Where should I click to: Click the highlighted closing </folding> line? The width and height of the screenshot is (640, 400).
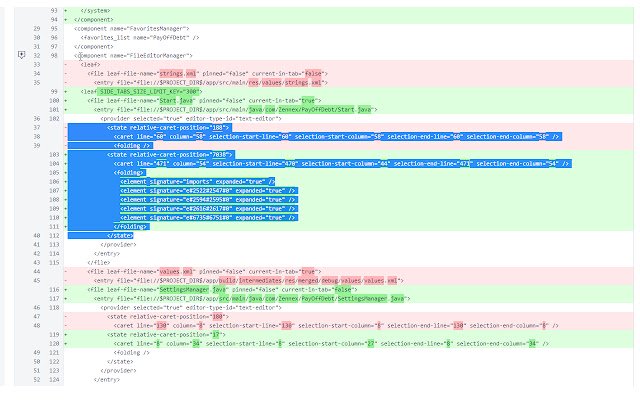(131, 227)
